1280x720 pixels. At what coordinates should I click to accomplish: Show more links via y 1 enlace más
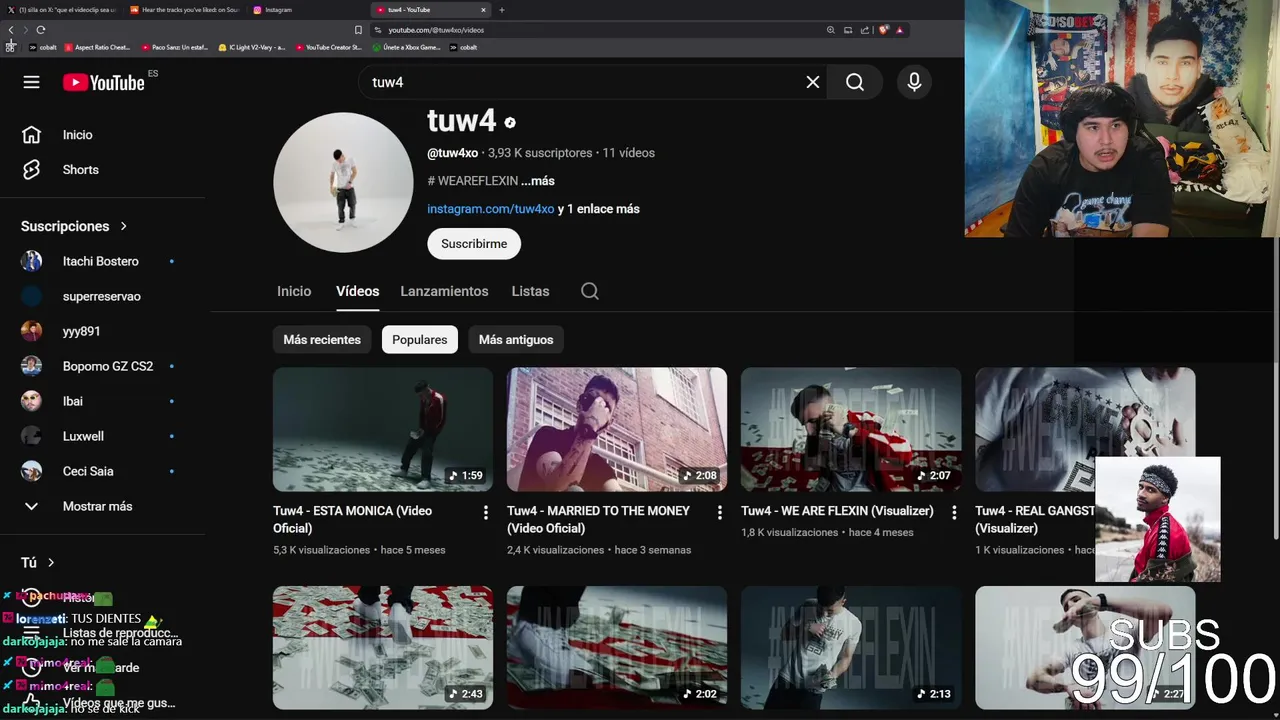[598, 209]
